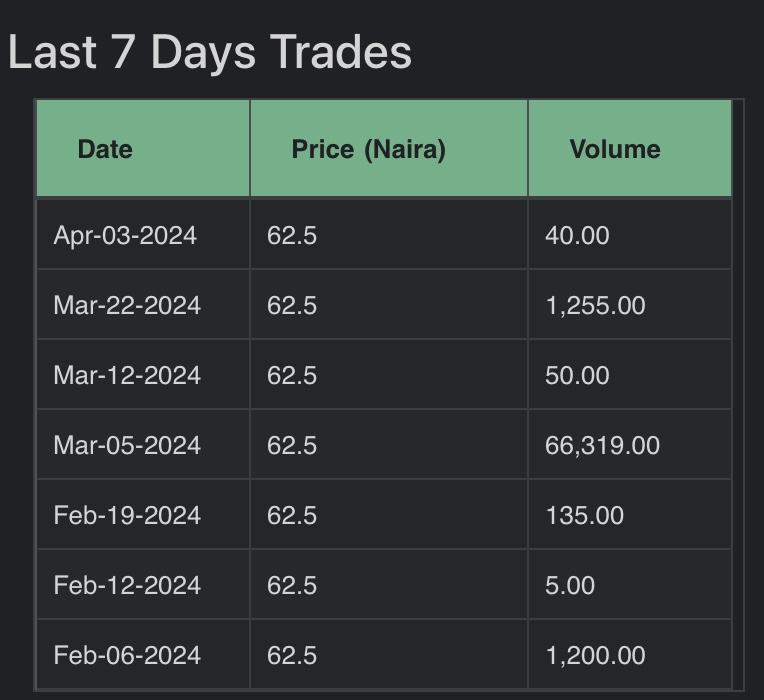Select the Apr-03-2024 date cell
Screen dimensions: 764x700
coord(125,235)
